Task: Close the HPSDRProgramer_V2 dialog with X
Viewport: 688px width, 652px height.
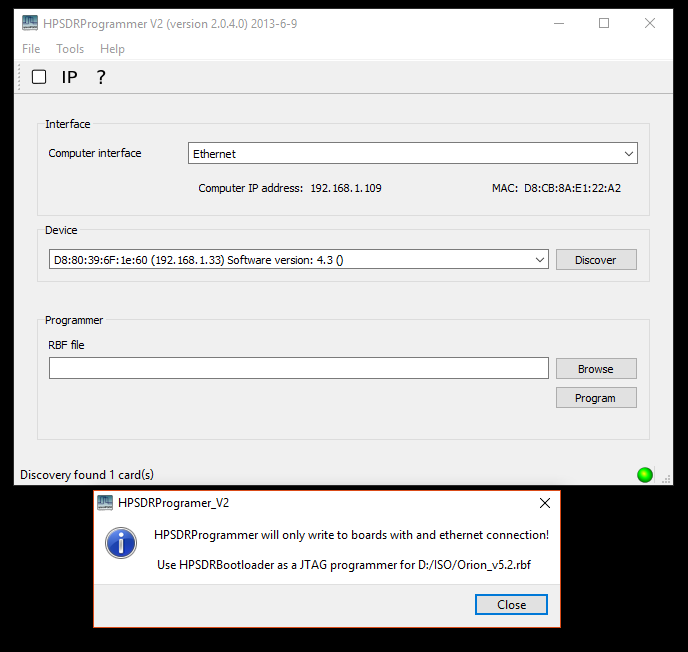Action: click(545, 503)
